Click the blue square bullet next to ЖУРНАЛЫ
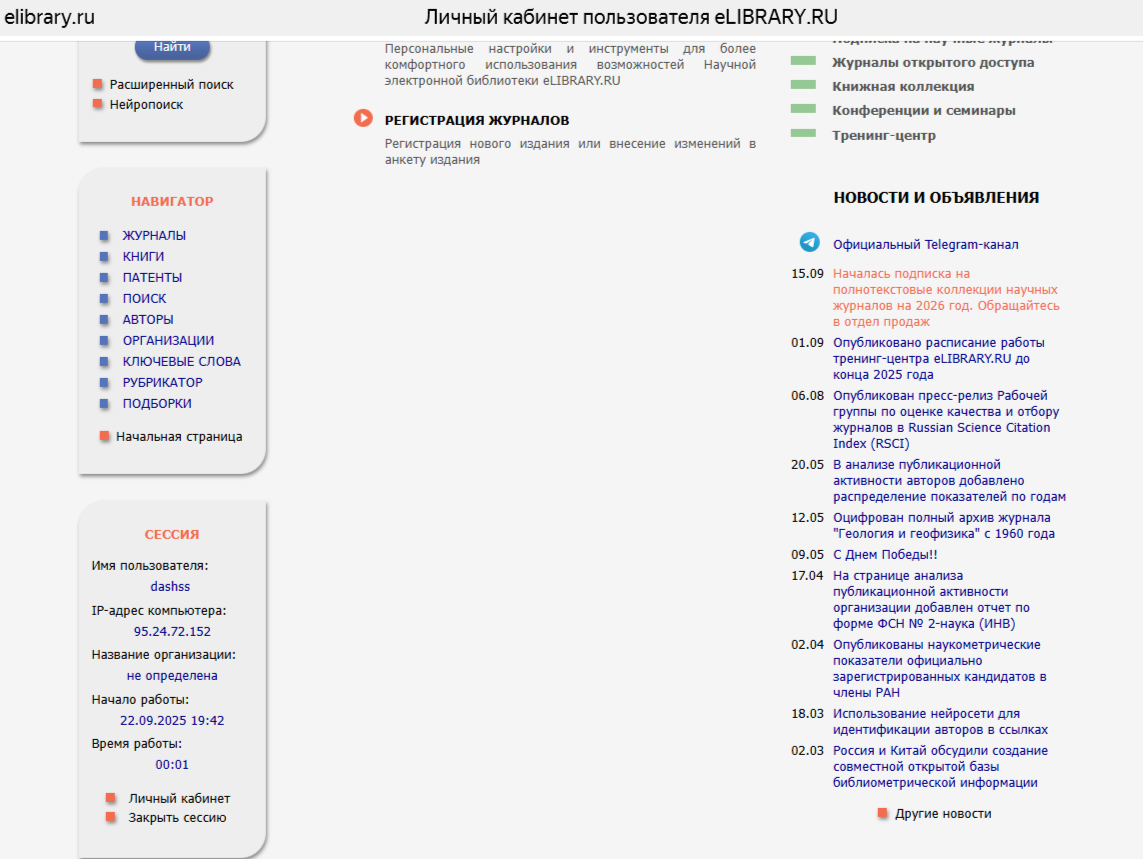The height and width of the screenshot is (859, 1143). click(104, 236)
